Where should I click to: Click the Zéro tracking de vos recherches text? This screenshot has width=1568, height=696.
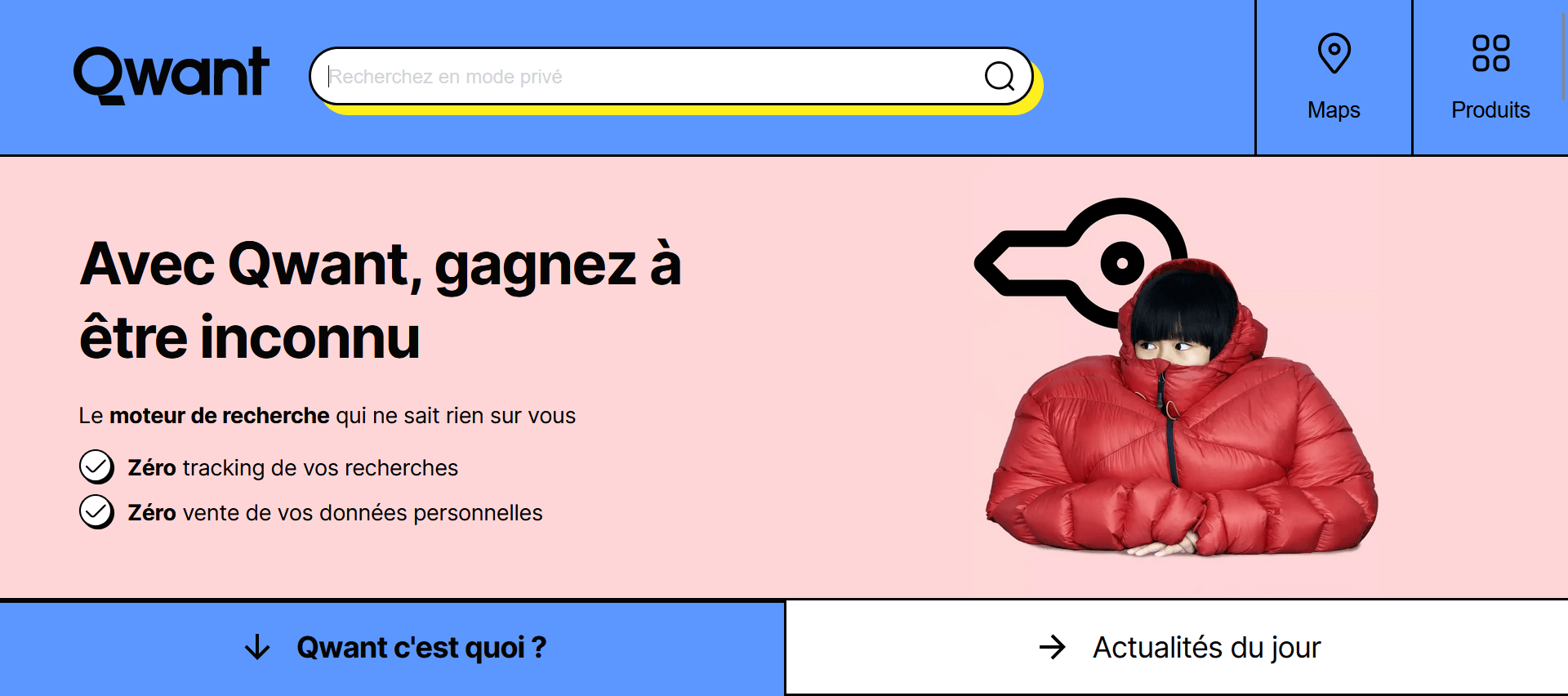[x=293, y=468]
